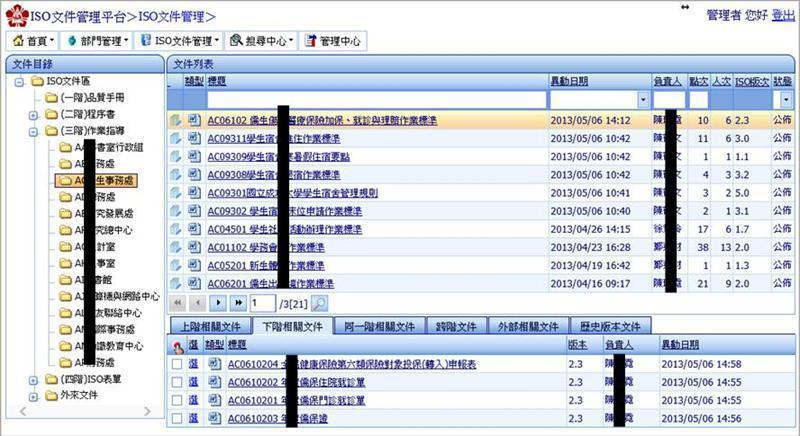Click the document icon for AC0610202

[215, 381]
